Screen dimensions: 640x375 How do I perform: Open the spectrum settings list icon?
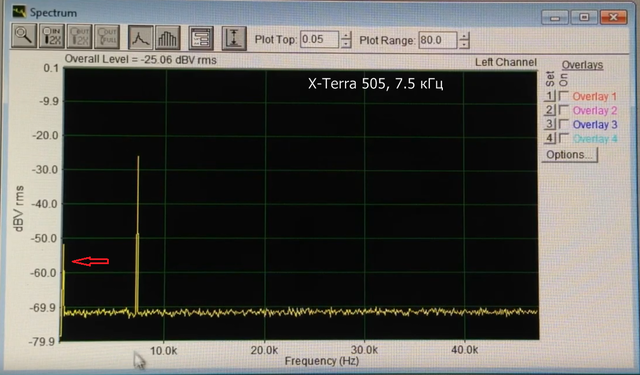tap(201, 38)
